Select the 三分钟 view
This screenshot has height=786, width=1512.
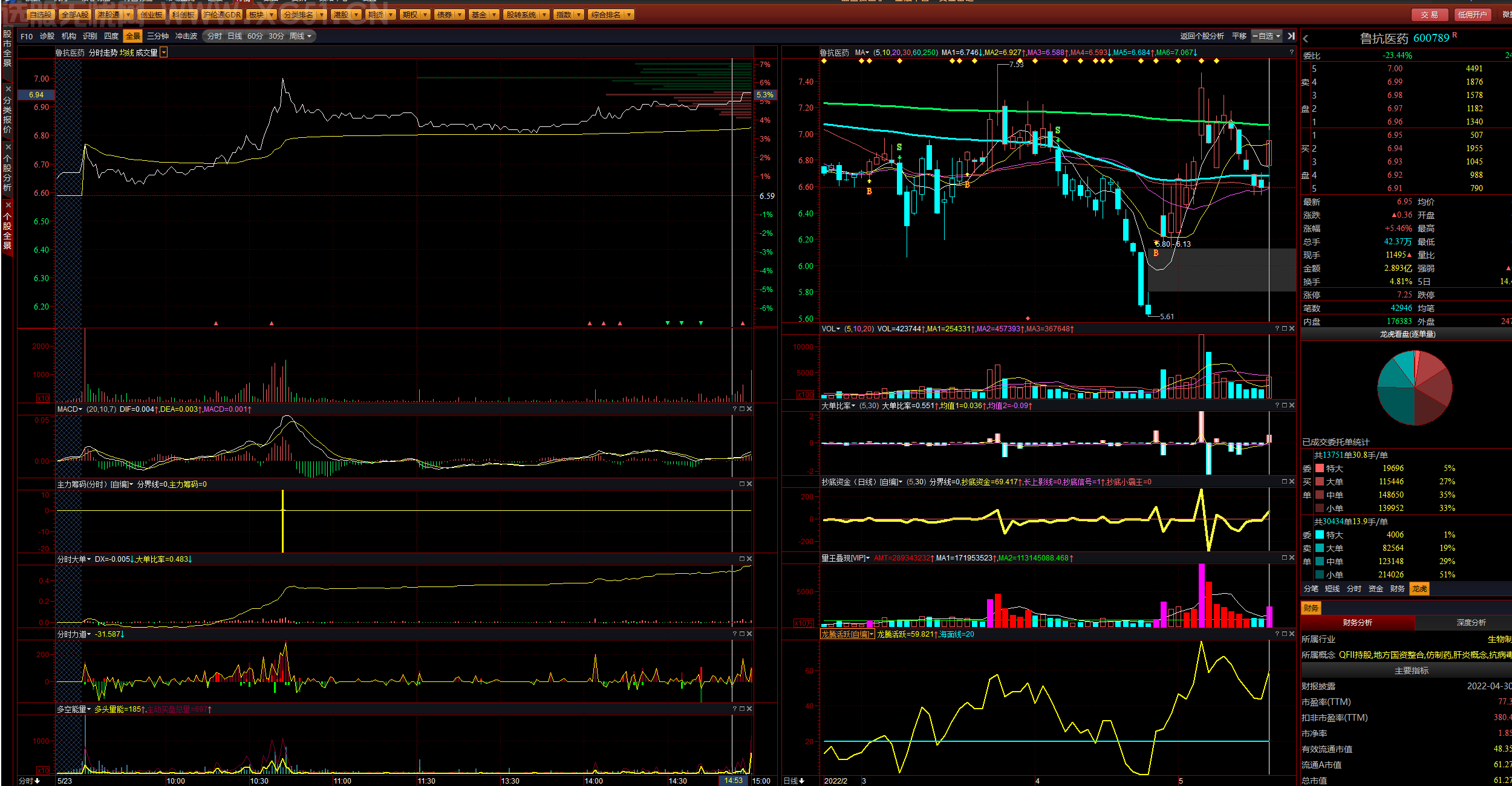point(158,36)
